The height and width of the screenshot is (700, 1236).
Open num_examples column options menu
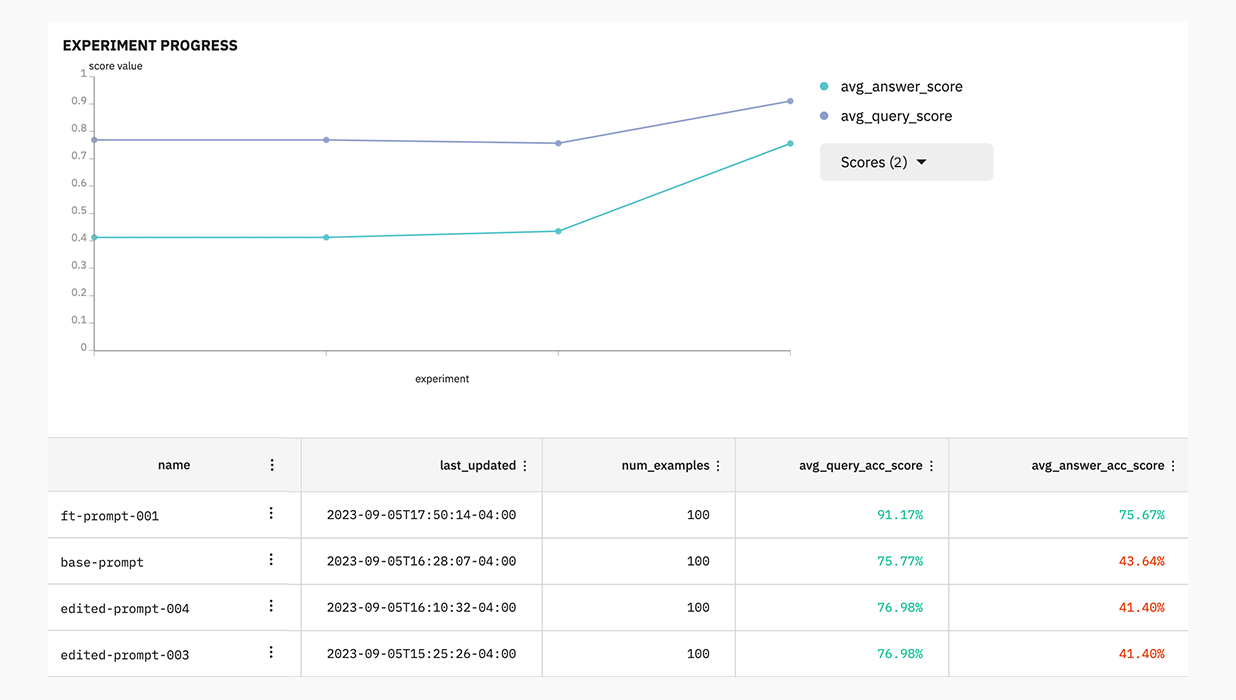click(718, 466)
